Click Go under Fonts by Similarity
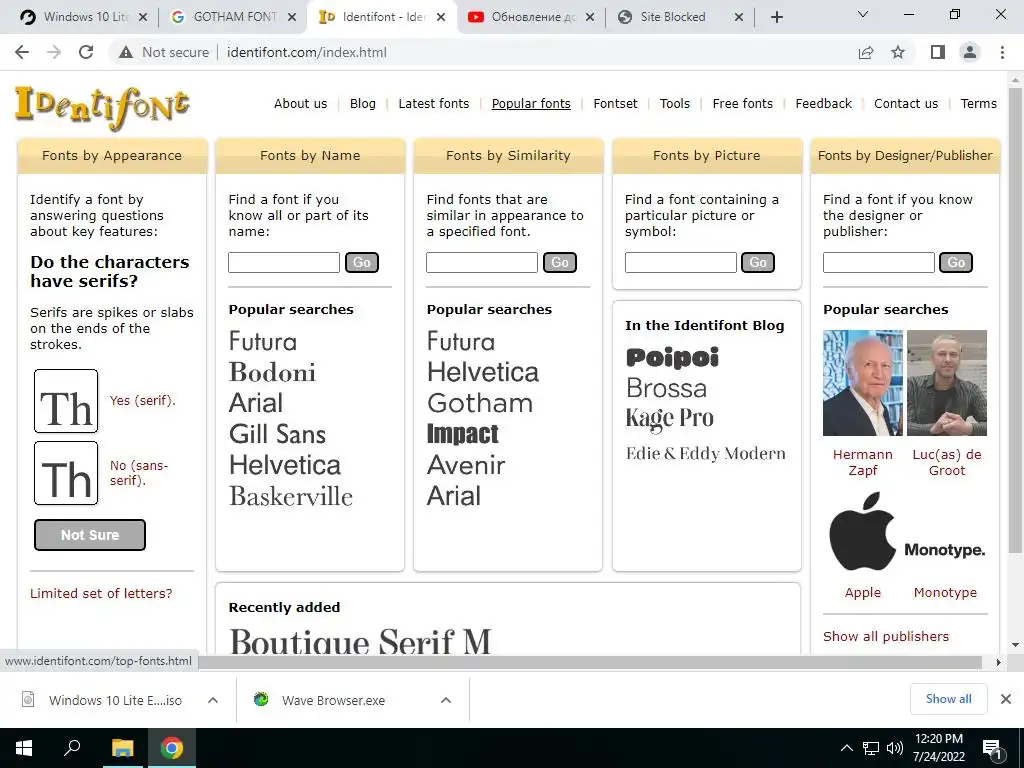 pos(560,263)
